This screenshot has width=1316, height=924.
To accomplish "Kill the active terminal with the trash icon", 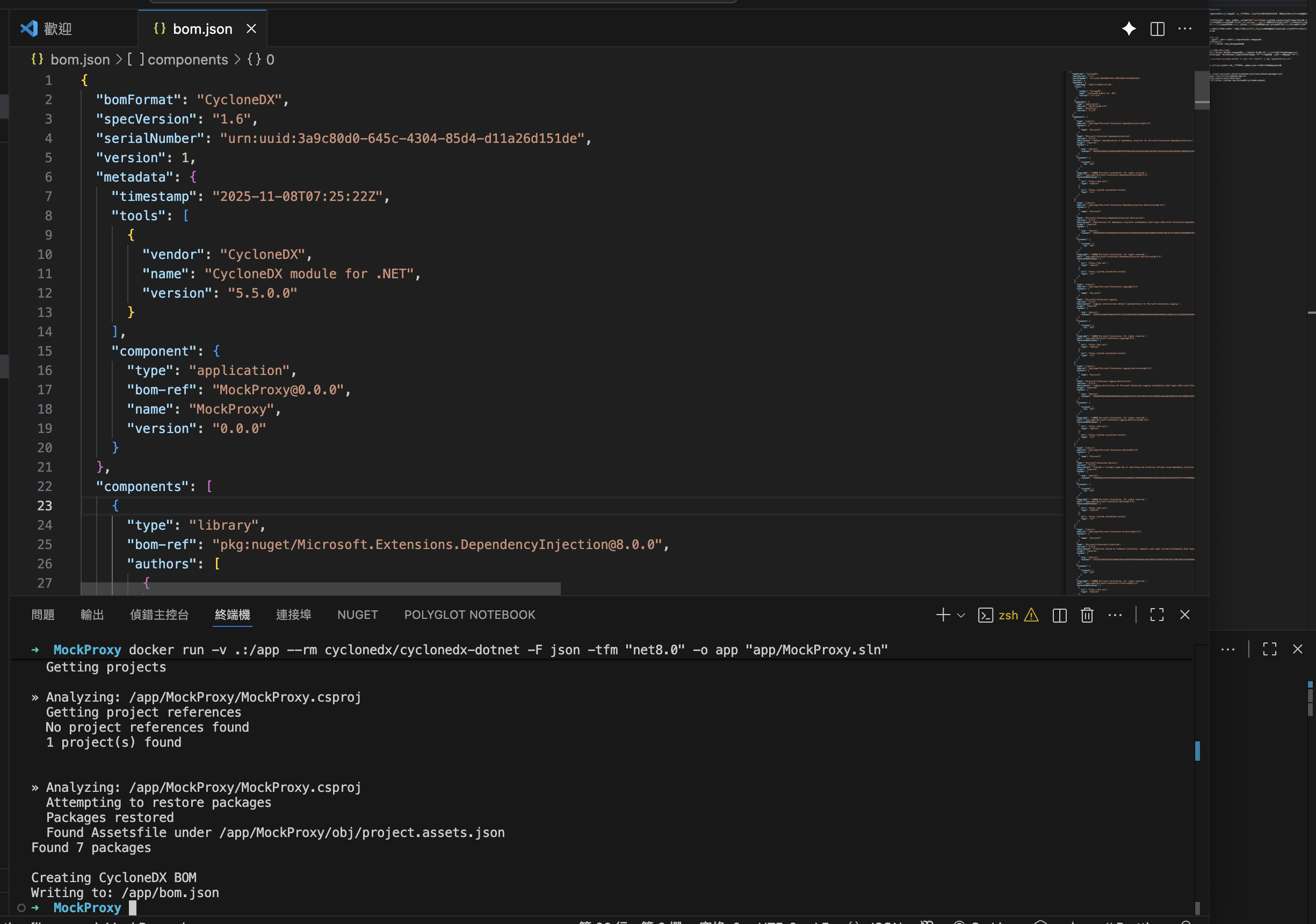I will click(1087, 615).
